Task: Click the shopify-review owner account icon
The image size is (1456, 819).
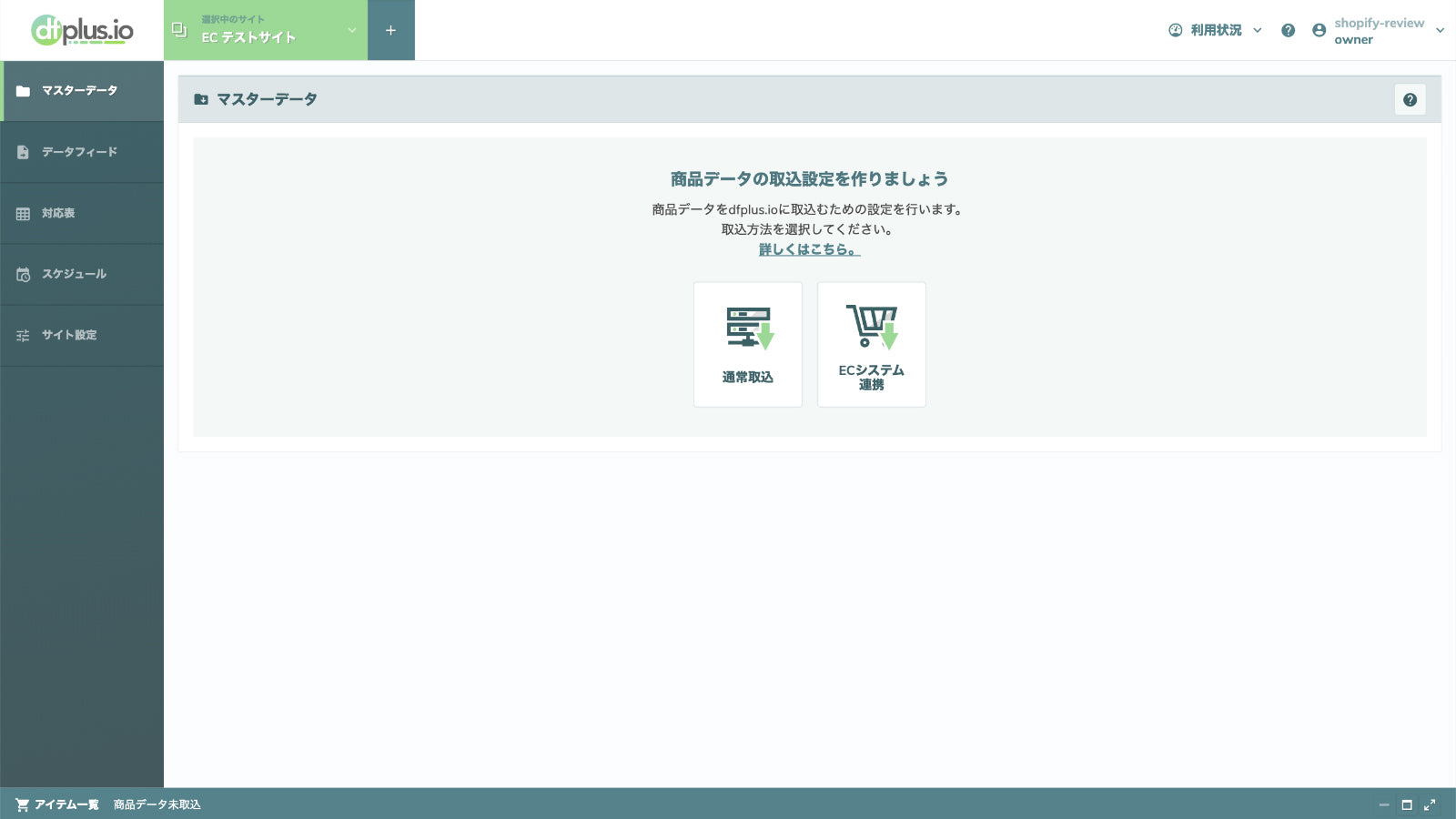Action: (1319, 30)
